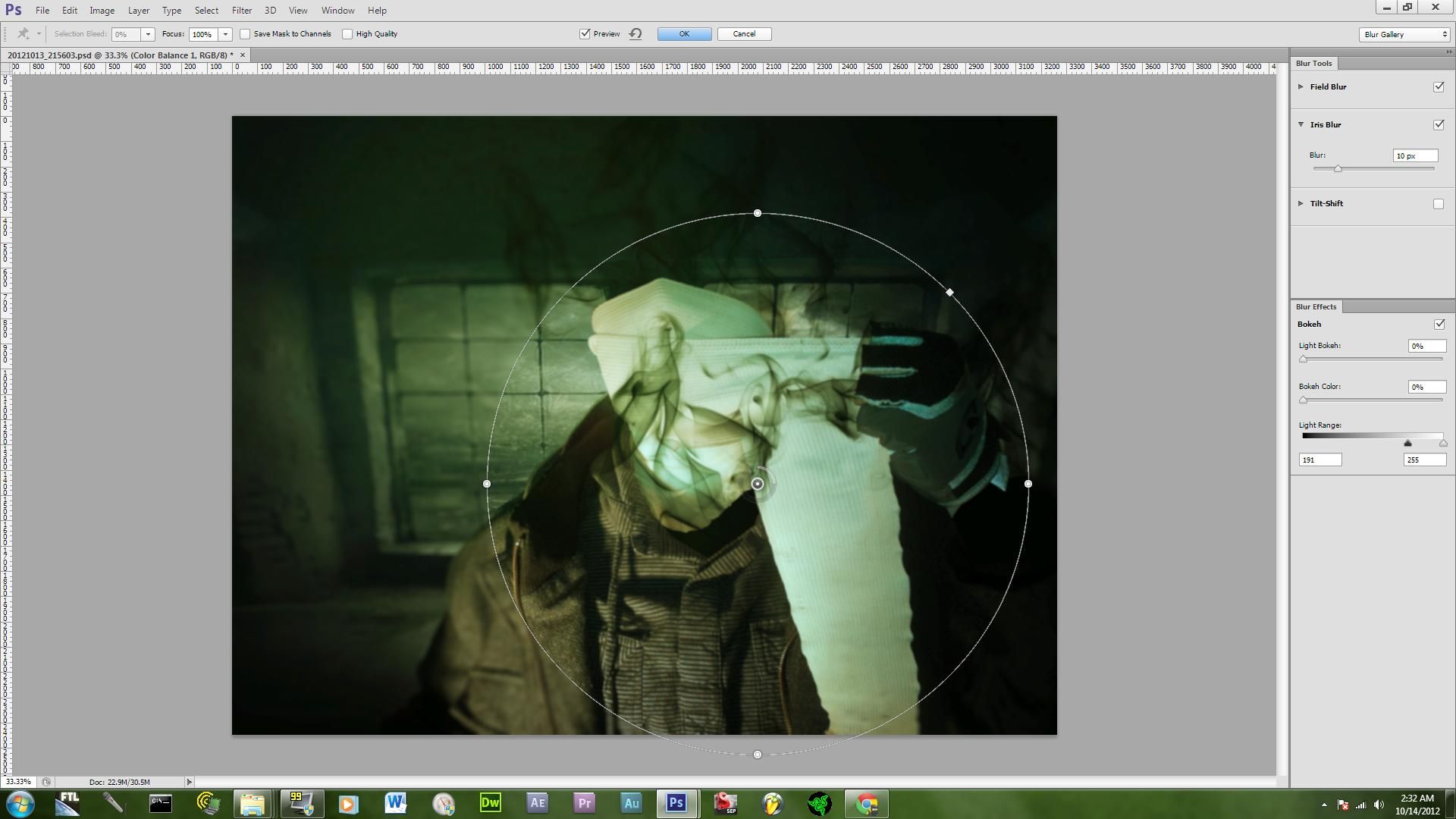Enable the Tilt-Shift checkbox
This screenshot has width=1456, height=819.
(x=1439, y=203)
